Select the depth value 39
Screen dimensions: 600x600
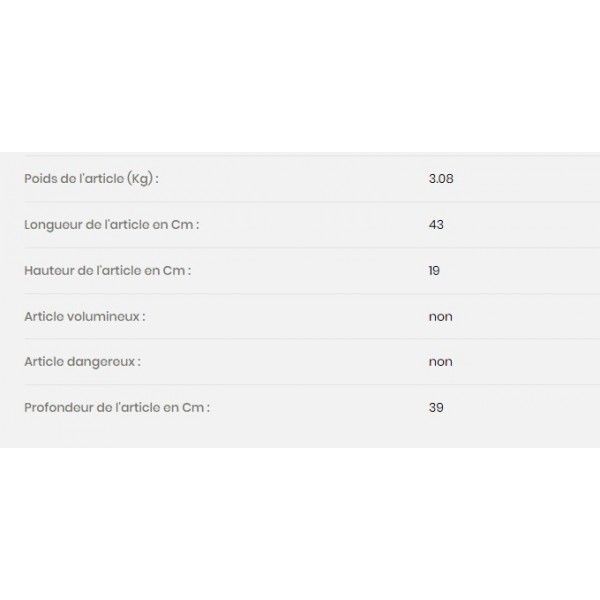(435, 408)
